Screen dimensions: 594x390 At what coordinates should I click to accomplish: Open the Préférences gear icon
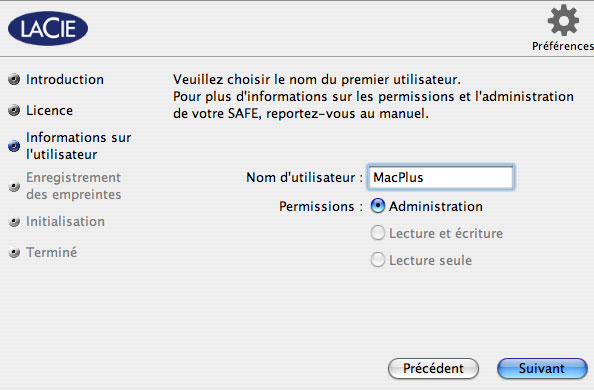tap(563, 20)
